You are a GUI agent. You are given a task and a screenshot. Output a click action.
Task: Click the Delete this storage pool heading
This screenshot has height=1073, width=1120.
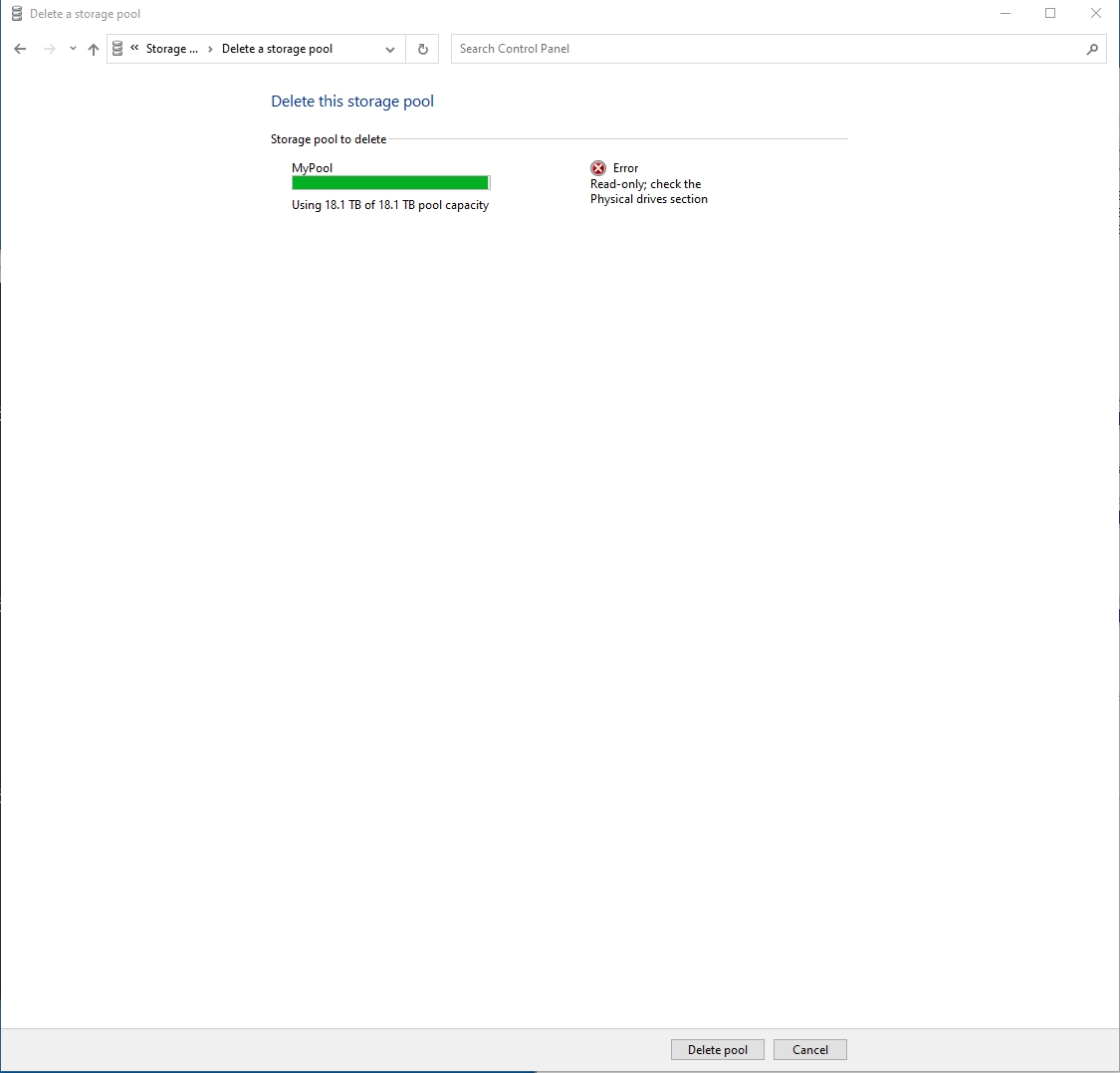click(352, 101)
